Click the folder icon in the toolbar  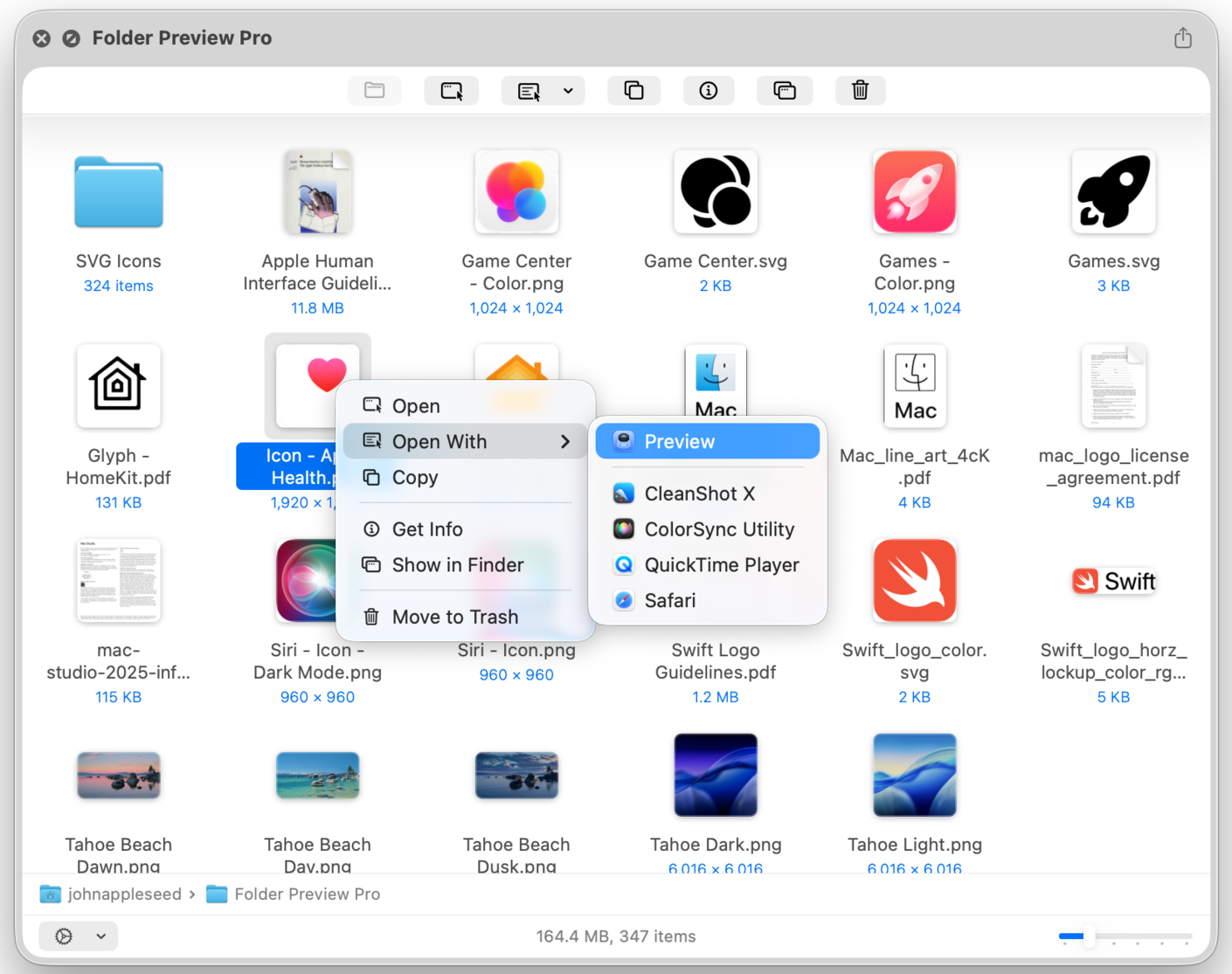[x=375, y=90]
